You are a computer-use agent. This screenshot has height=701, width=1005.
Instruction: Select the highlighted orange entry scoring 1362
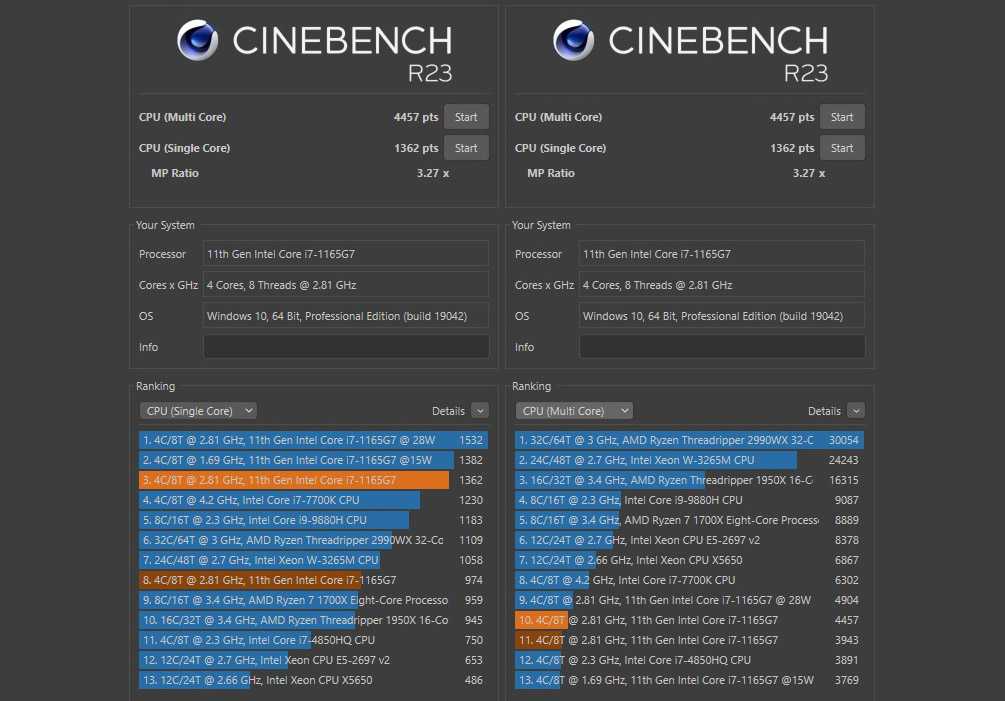(312, 480)
